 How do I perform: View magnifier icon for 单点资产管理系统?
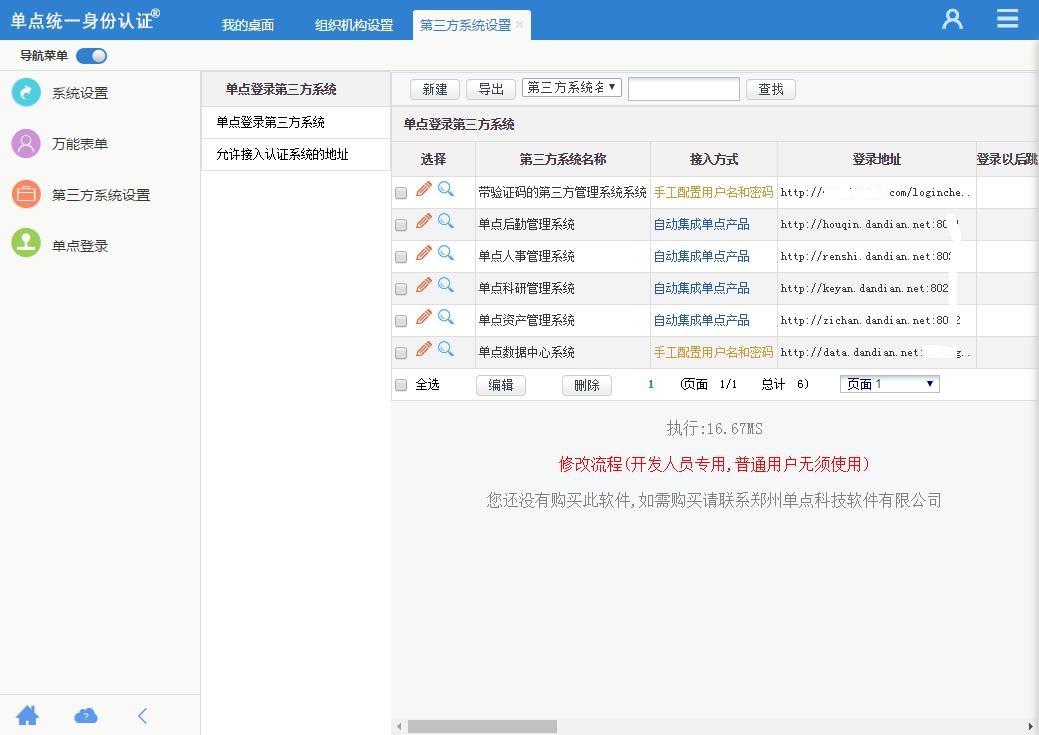coord(446,317)
